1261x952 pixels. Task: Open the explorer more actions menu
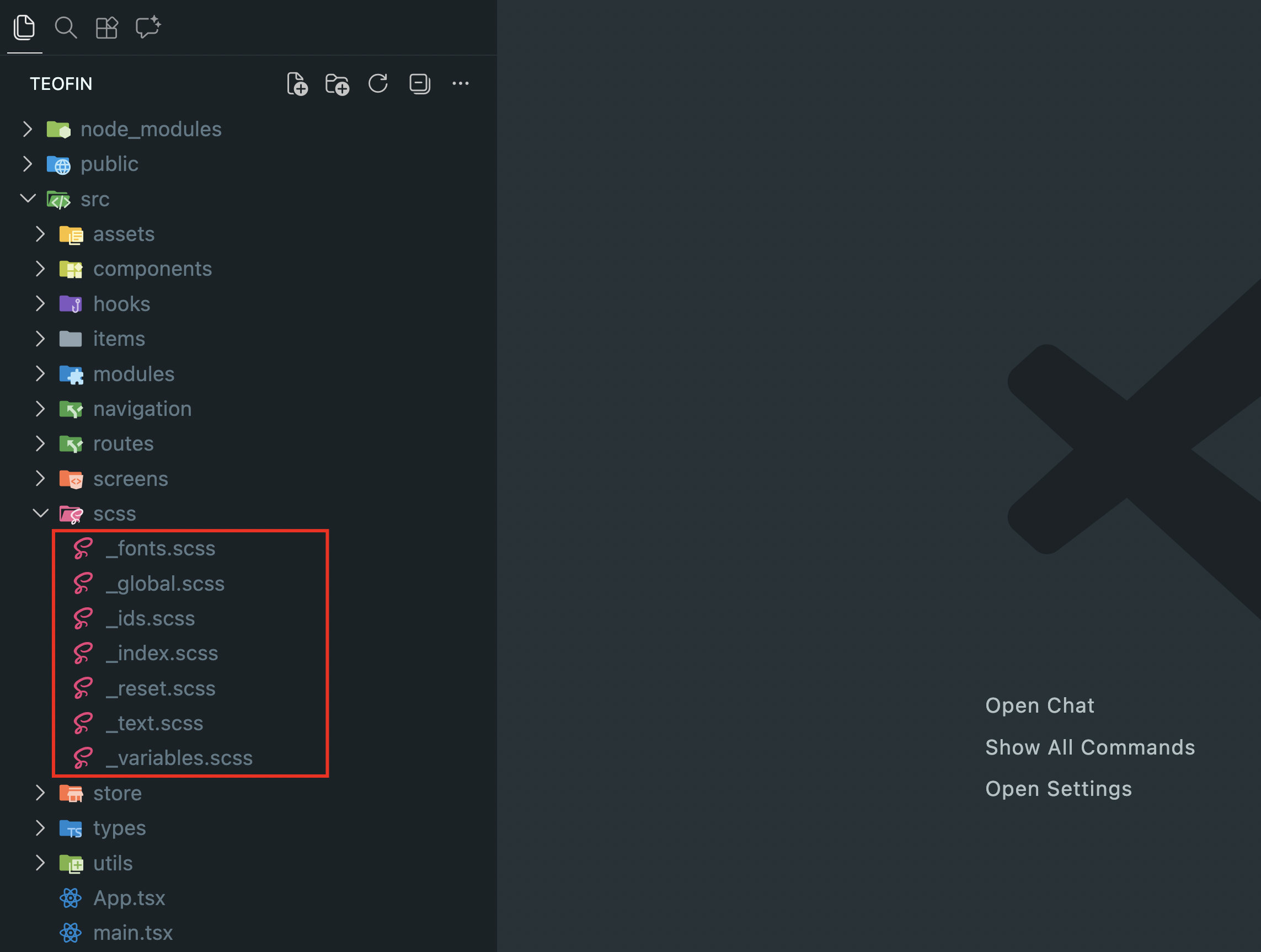(461, 84)
